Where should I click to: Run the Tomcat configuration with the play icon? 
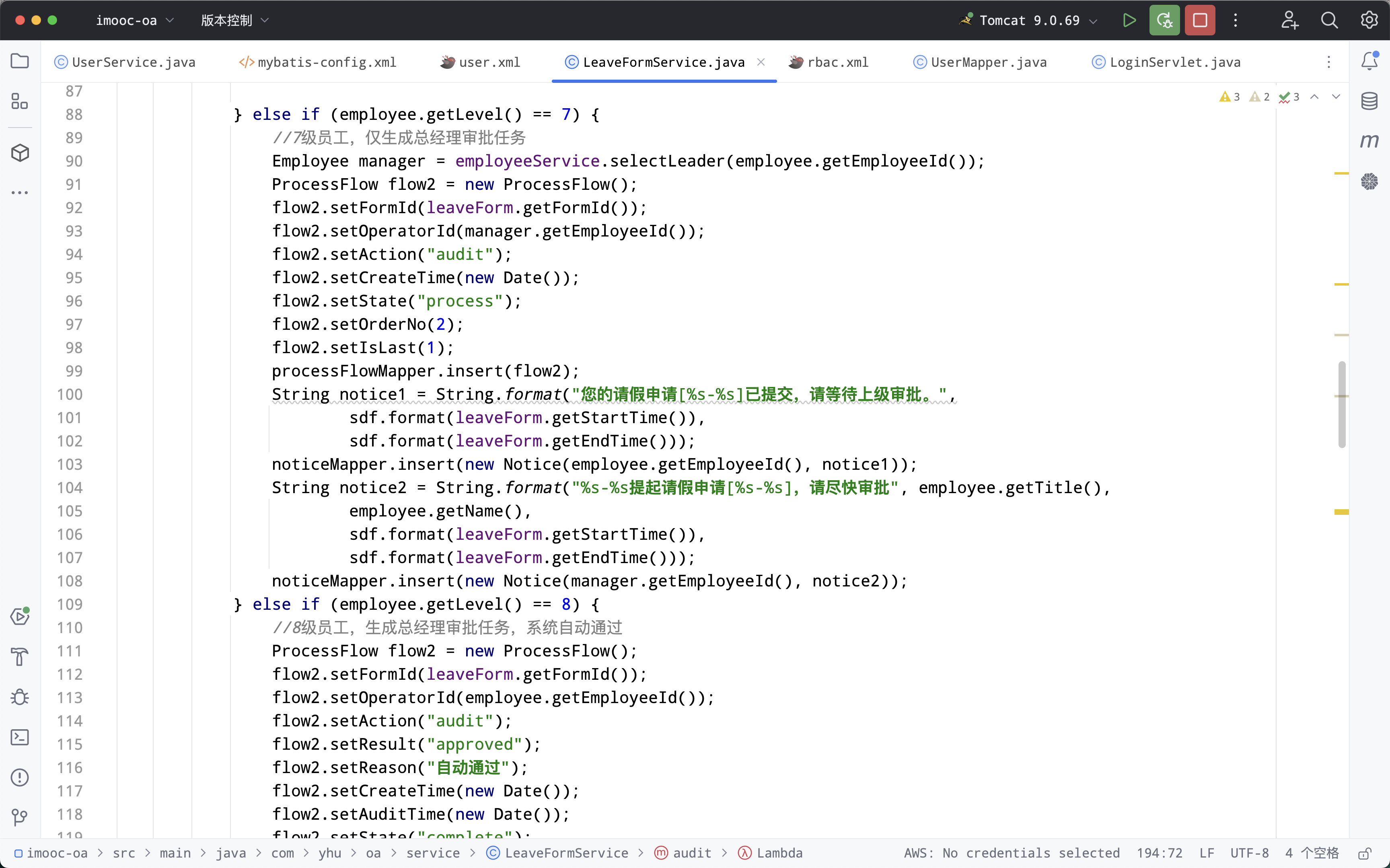click(1129, 20)
